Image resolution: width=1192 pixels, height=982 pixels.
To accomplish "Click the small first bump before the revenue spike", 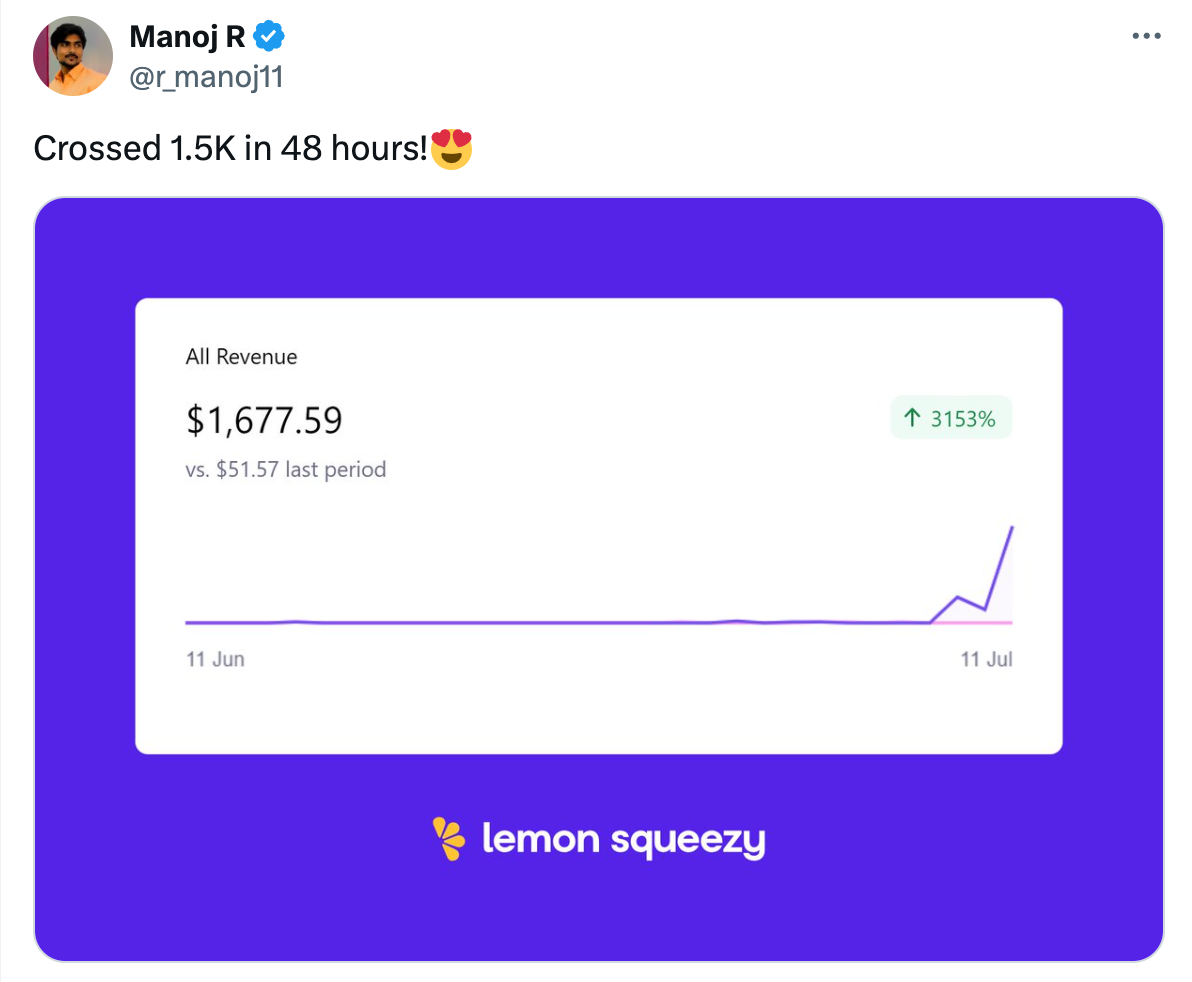I will pos(958,598).
